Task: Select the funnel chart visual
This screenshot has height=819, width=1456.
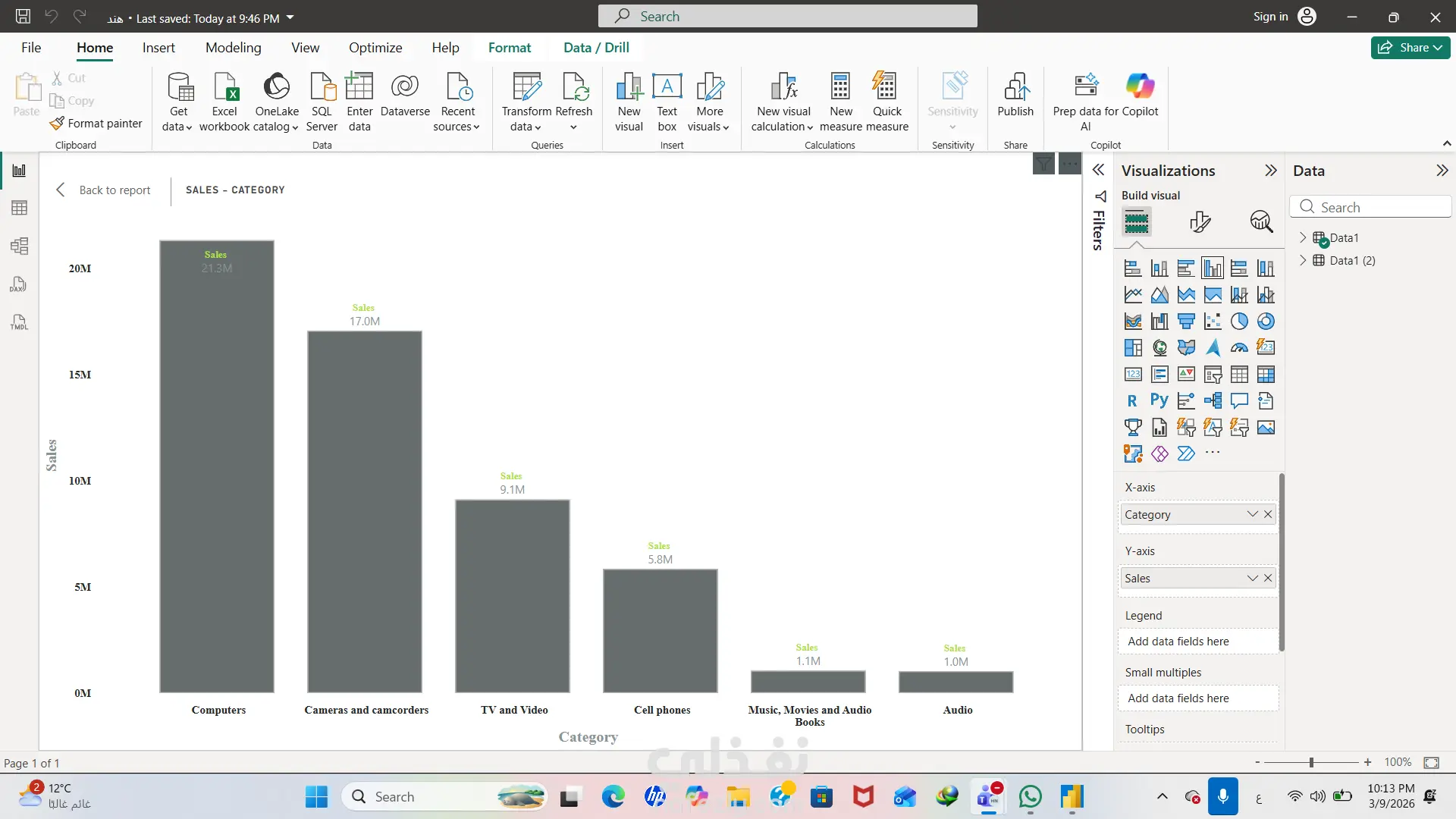Action: point(1186,322)
